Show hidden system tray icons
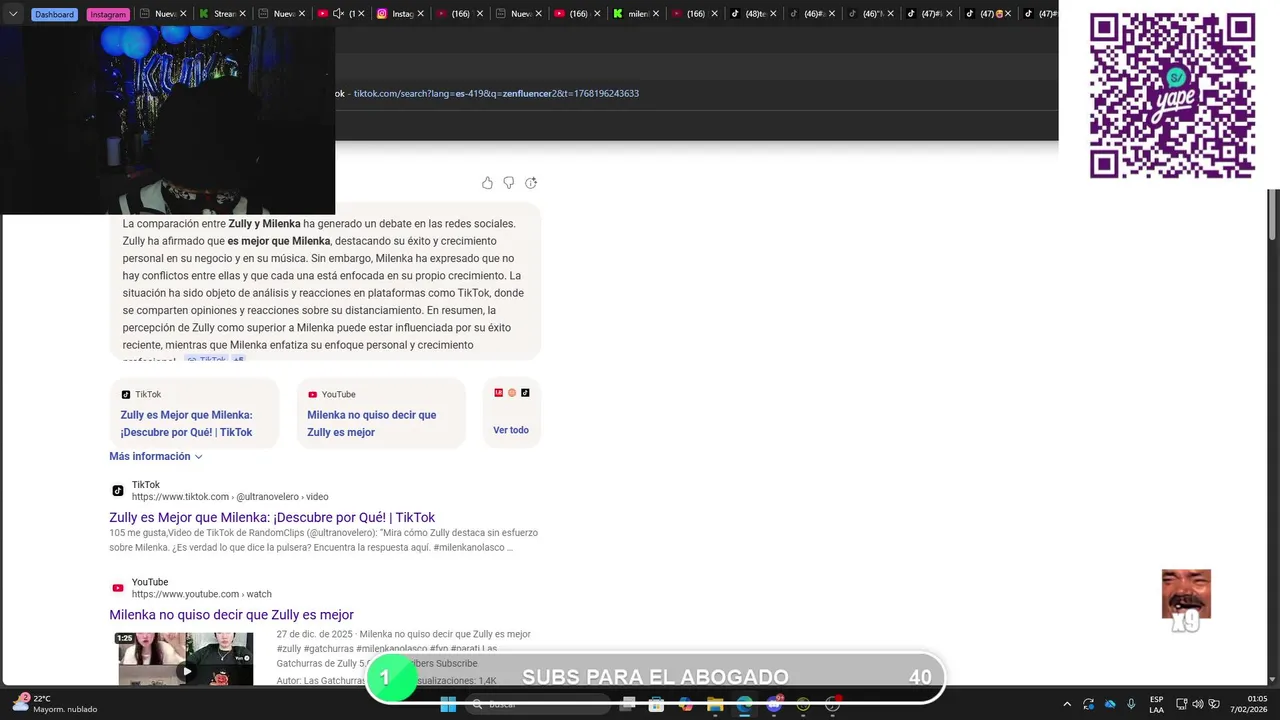This screenshot has width=1280, height=720. 1067,705
